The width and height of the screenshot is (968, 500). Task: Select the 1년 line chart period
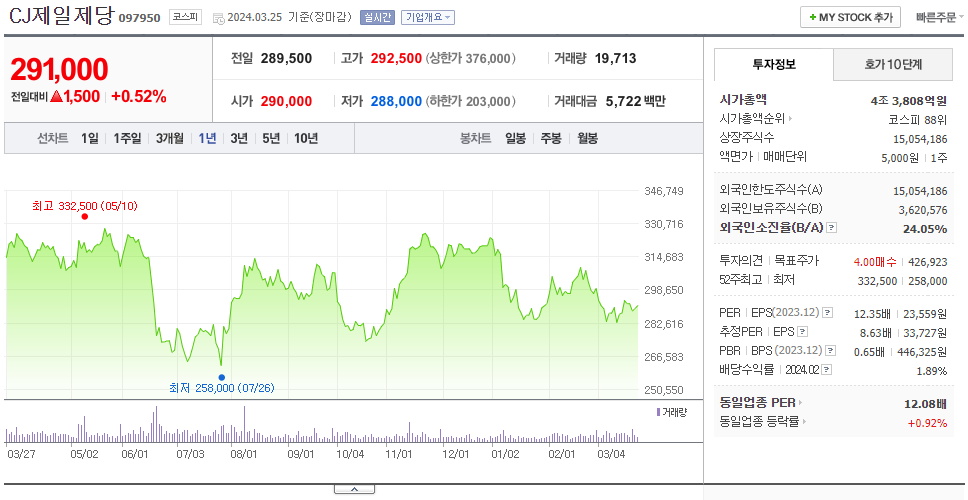point(207,138)
